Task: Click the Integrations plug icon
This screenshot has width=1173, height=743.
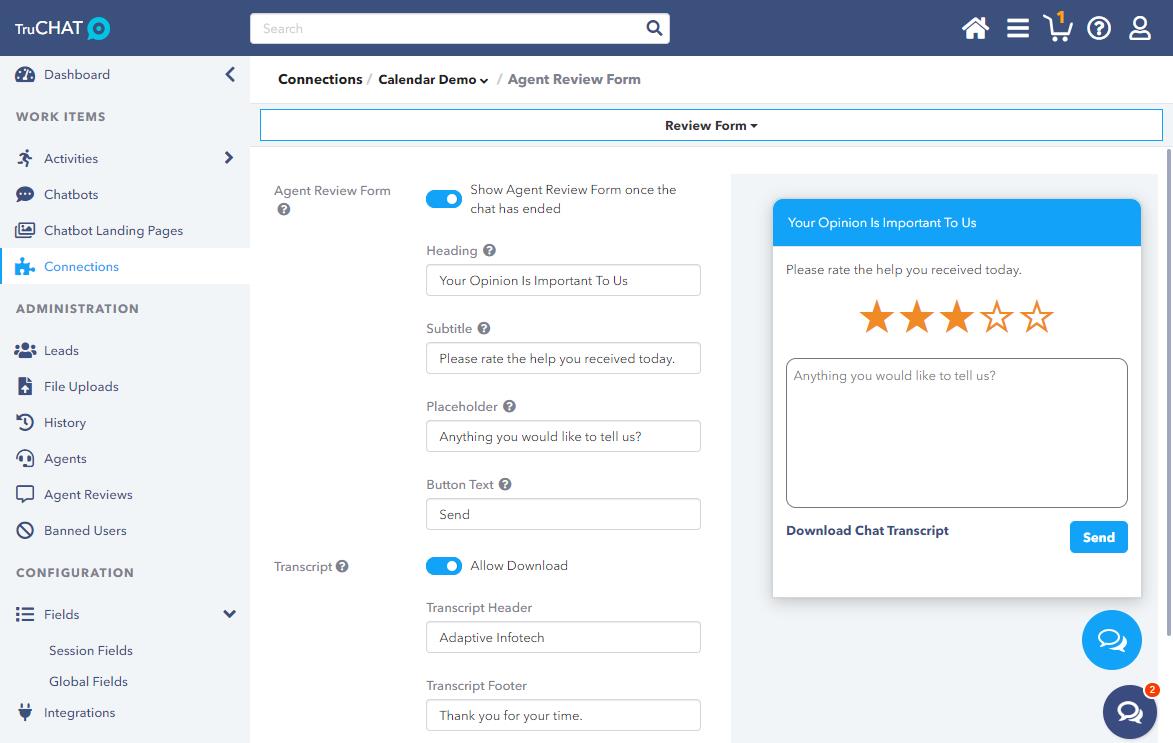Action: pyautogui.click(x=25, y=712)
